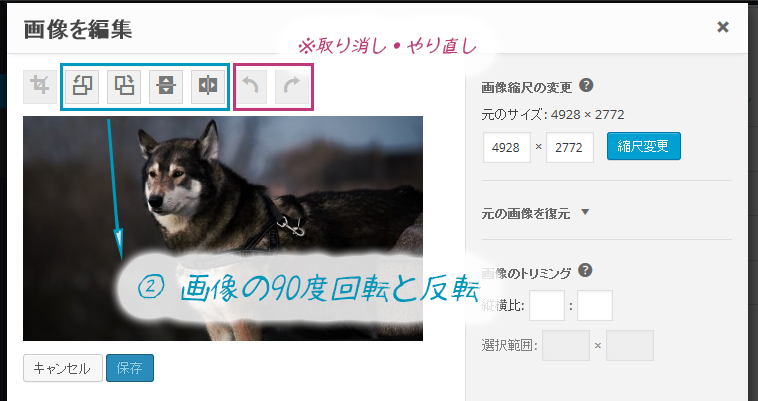Click the first 縦横比 ratio field
Viewport: 758px width, 401px height.
[547, 306]
